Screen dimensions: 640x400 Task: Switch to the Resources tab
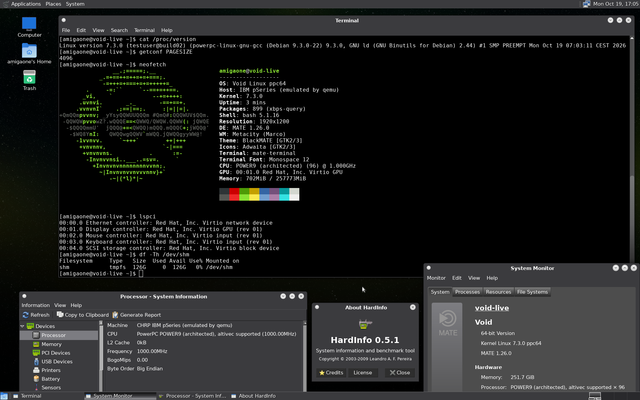click(498, 292)
